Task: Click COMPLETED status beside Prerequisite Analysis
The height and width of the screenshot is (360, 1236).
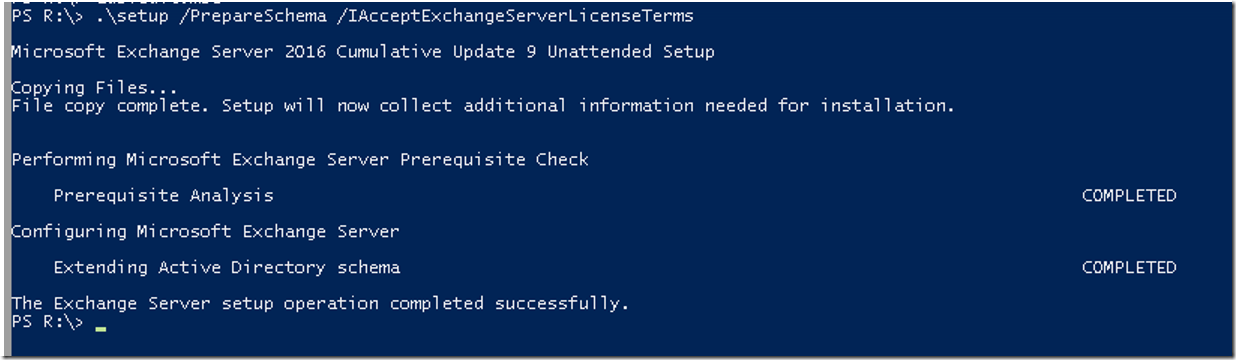Action: (x=1129, y=196)
